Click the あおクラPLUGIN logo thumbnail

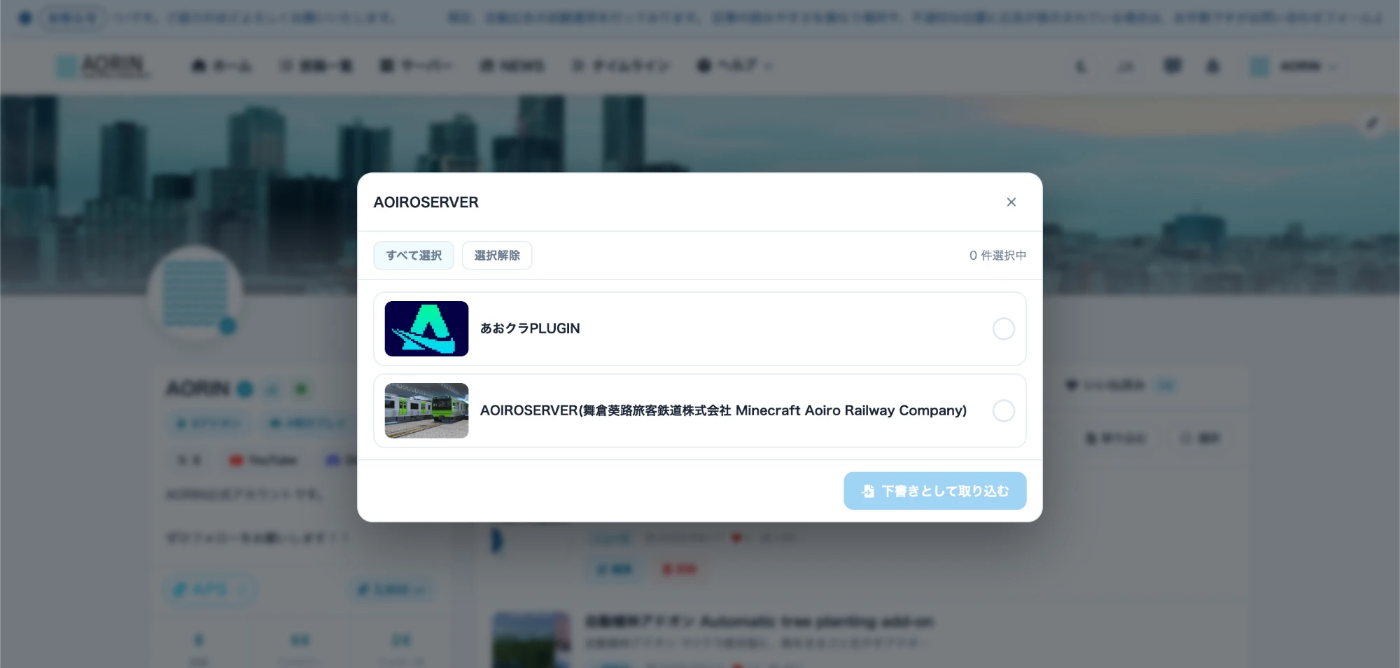(x=426, y=329)
